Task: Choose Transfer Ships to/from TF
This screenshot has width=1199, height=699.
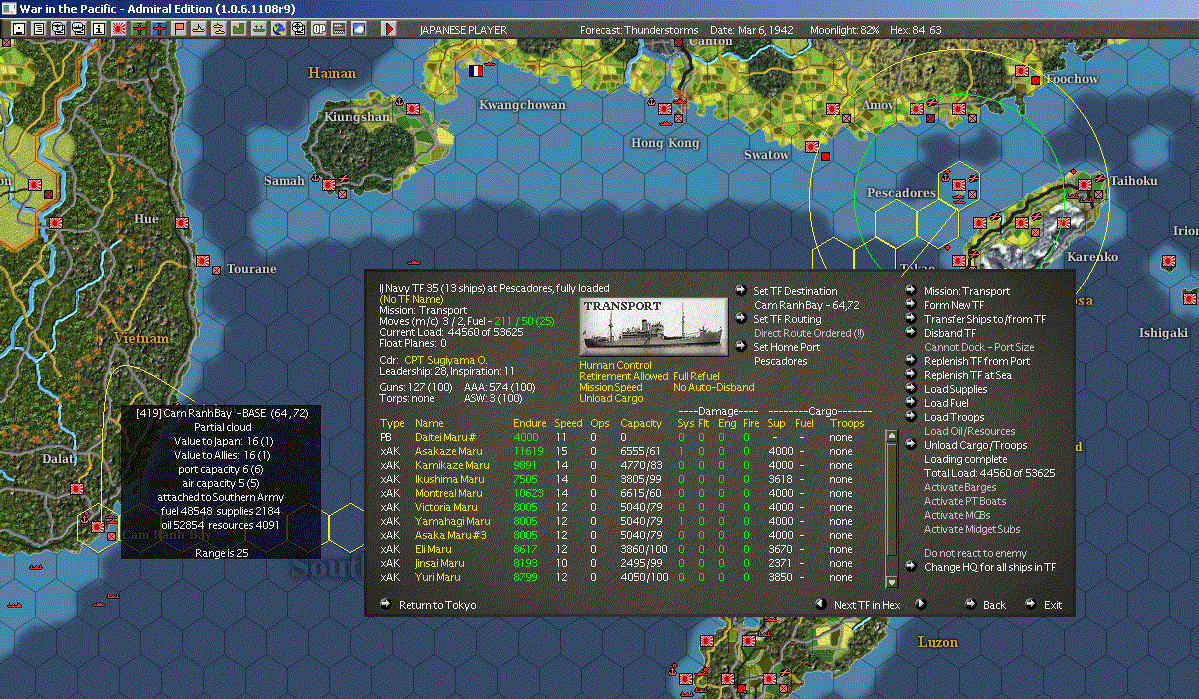Action: tap(984, 319)
